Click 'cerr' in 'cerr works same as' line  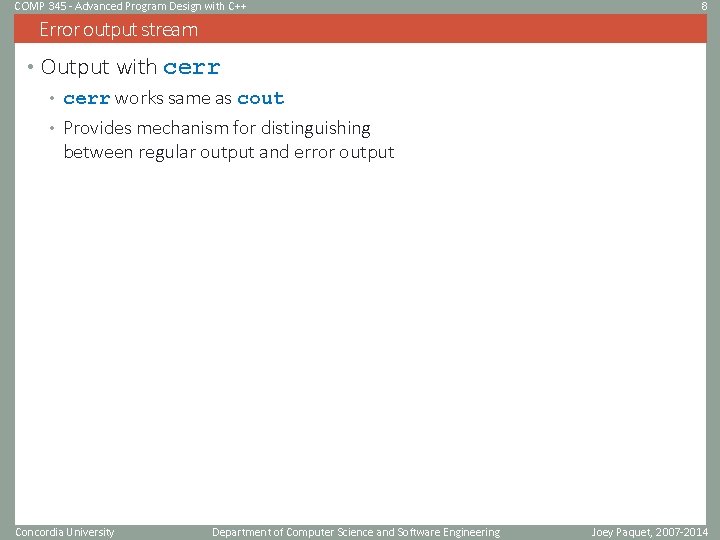87,98
